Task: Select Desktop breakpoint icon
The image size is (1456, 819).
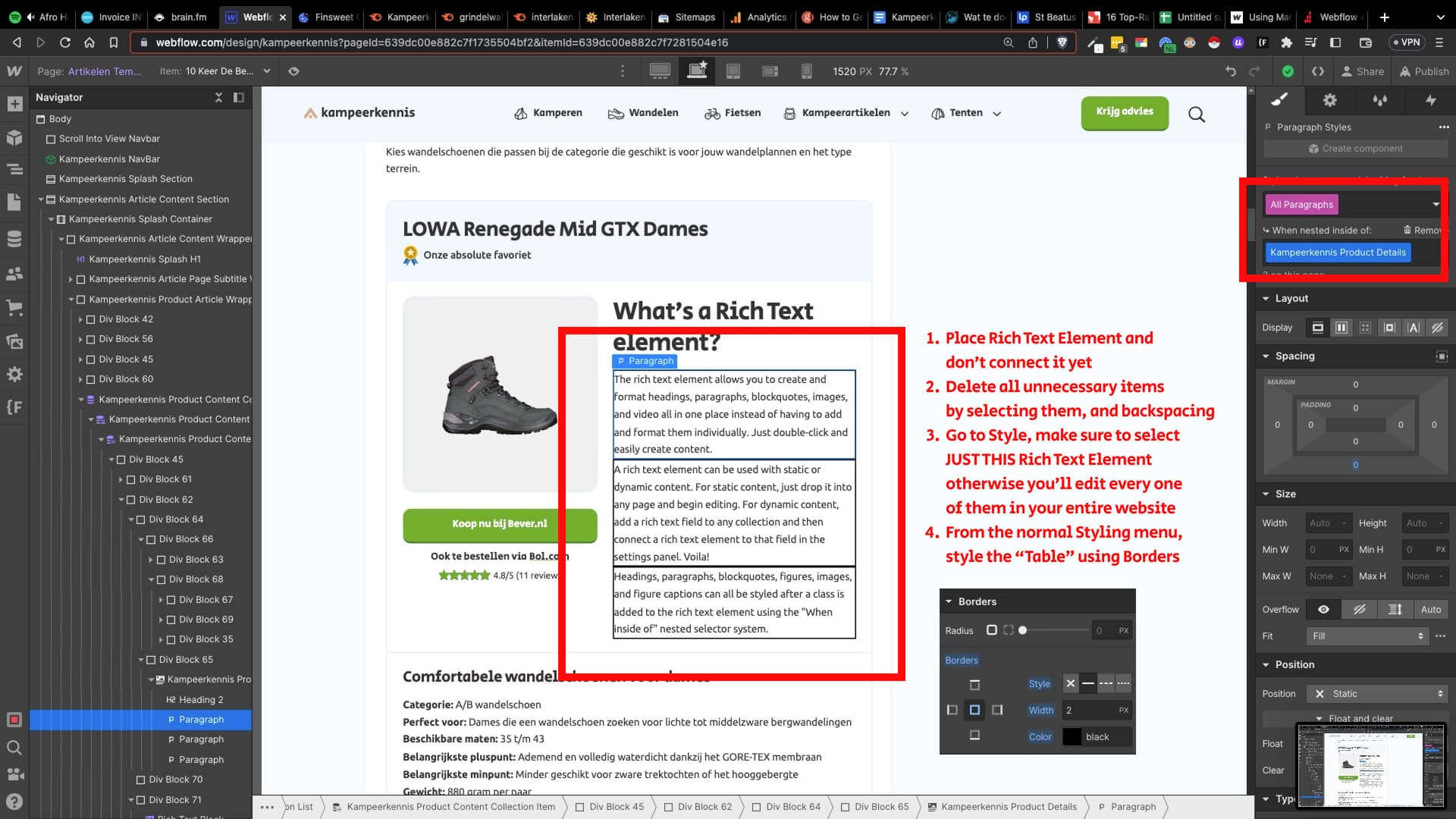Action: pos(660,71)
